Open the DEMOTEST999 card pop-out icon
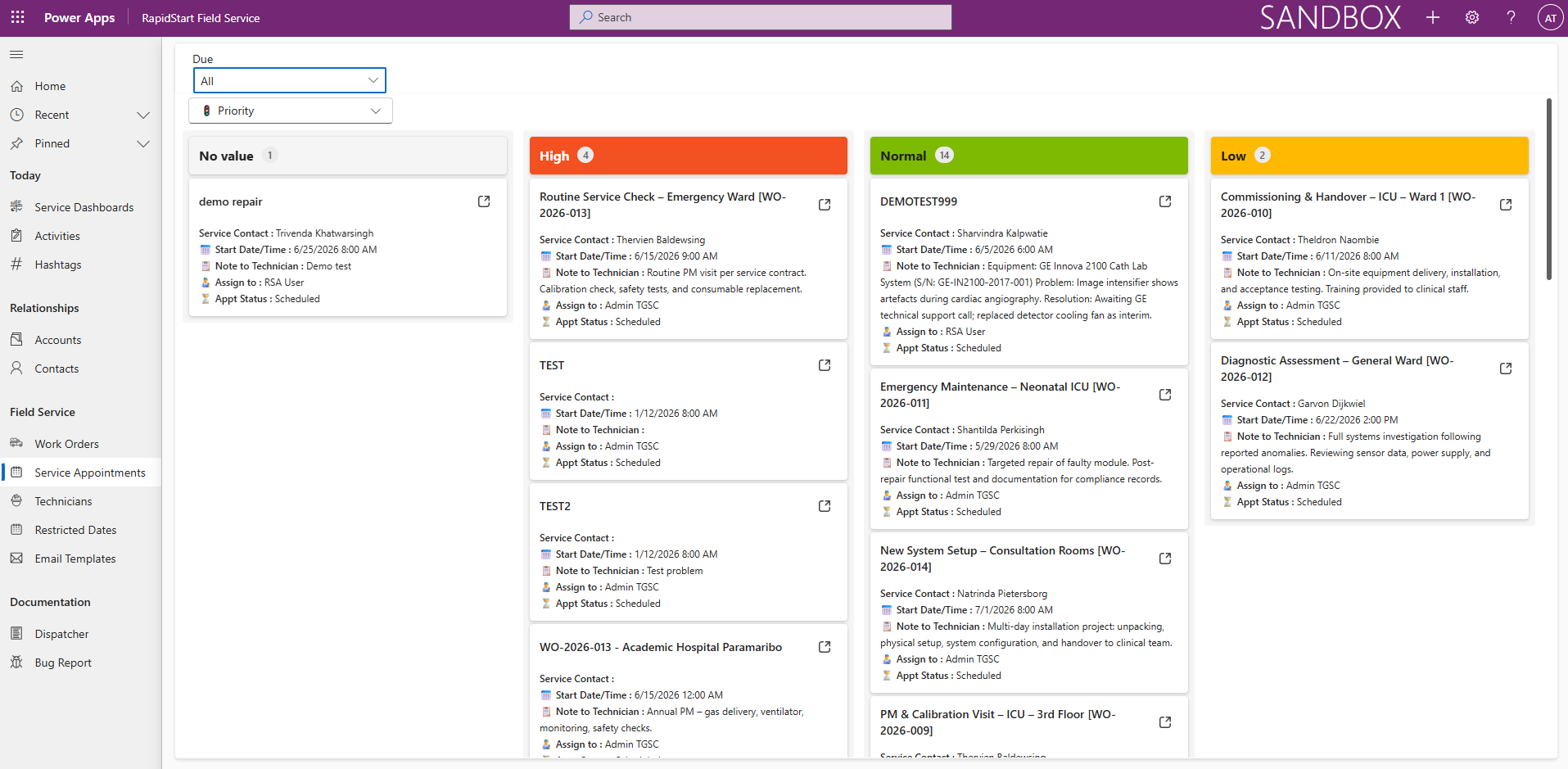1568x769 pixels. [1165, 201]
